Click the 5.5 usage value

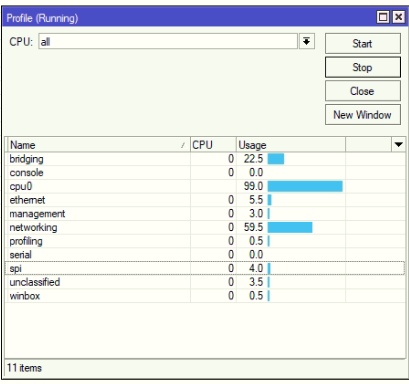256,200
